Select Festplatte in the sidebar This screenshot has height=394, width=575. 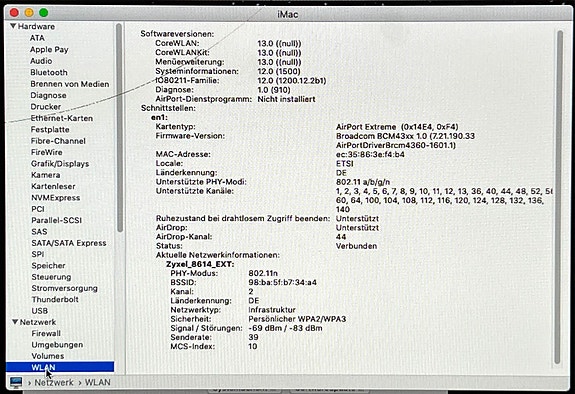point(50,129)
